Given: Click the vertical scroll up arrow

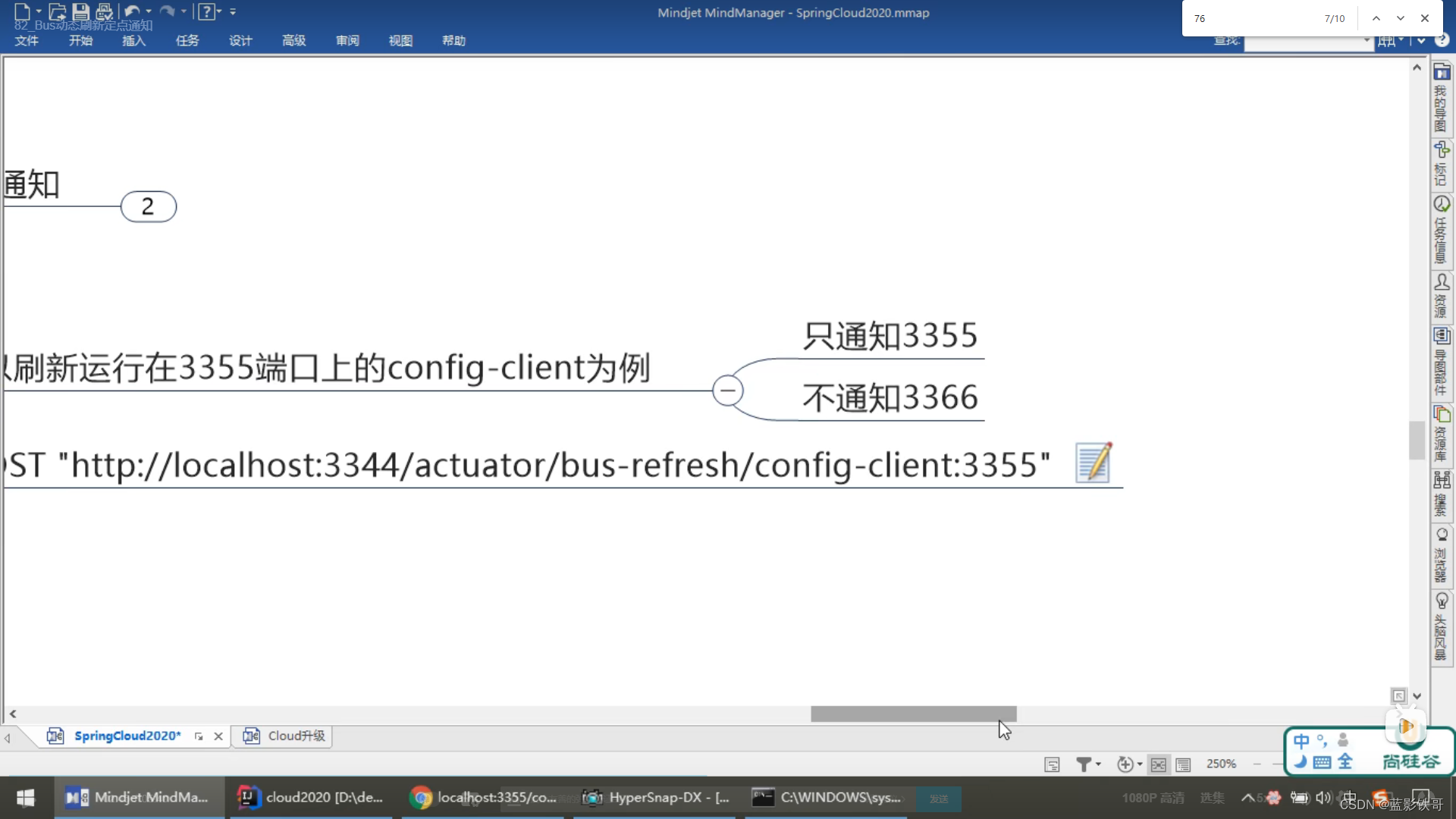Looking at the screenshot, I should [1417, 67].
